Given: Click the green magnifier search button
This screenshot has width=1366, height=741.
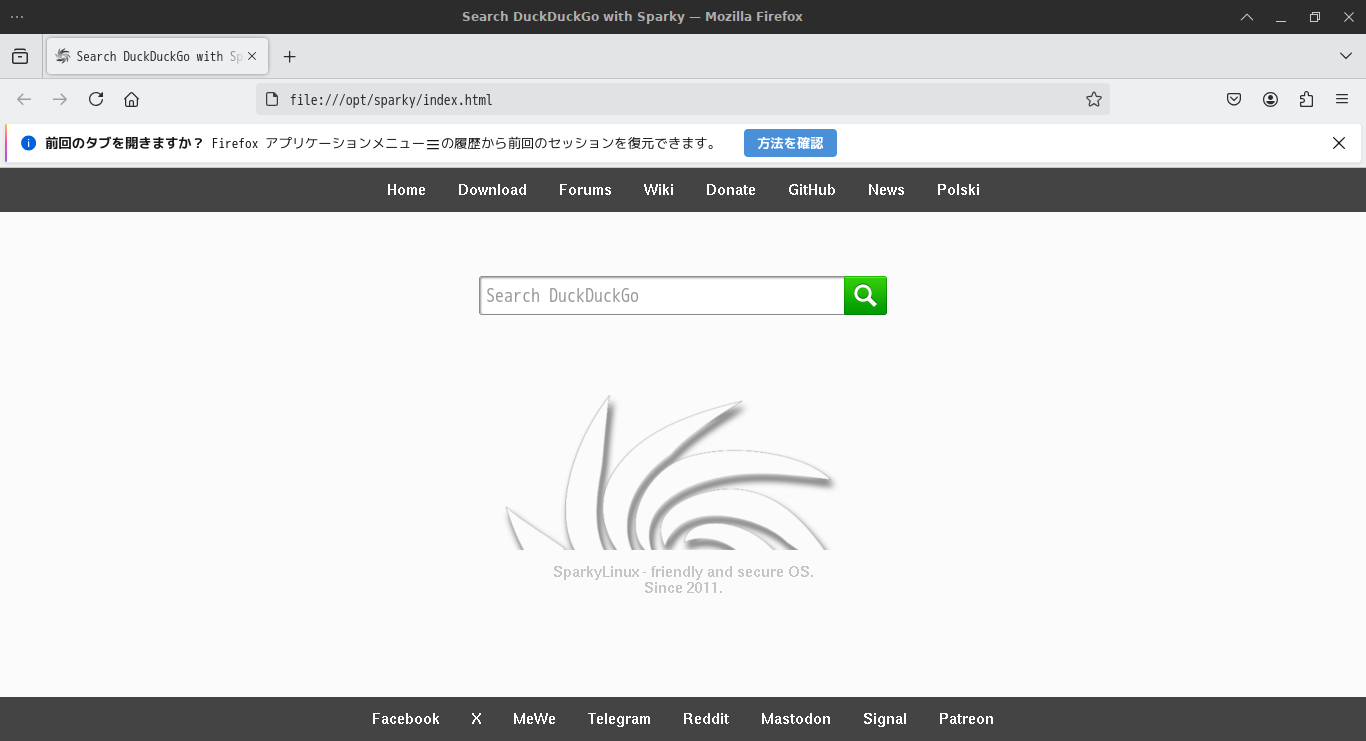Looking at the screenshot, I should click(866, 296).
